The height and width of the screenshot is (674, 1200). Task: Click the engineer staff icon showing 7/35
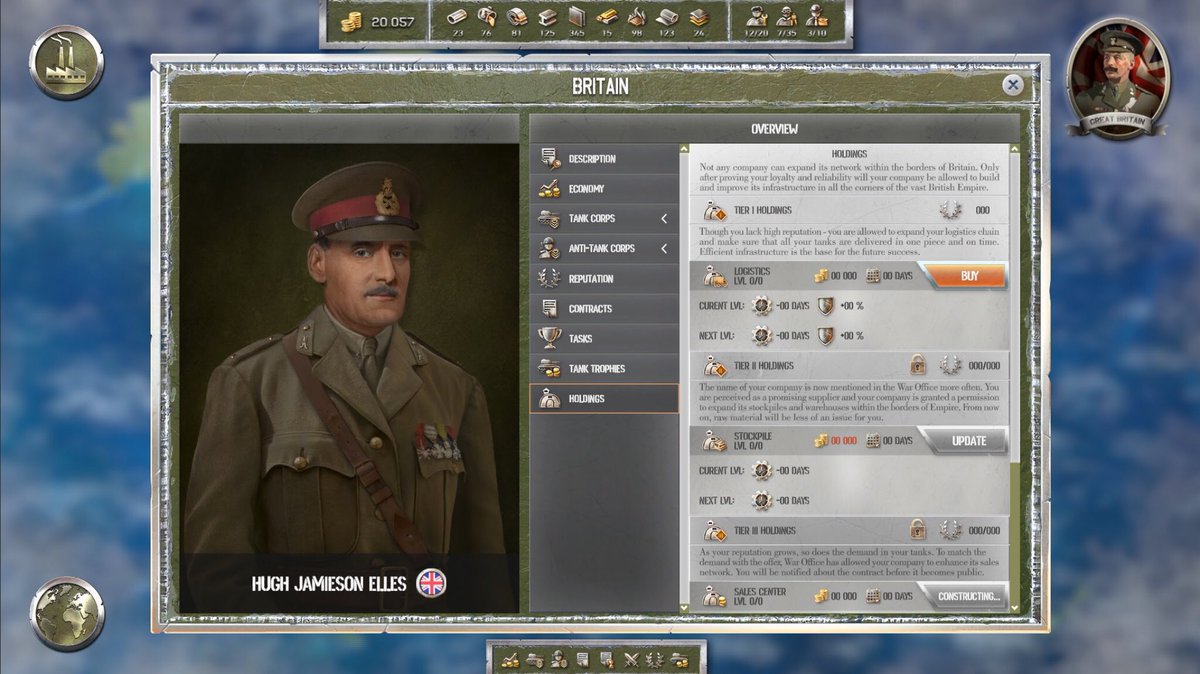tap(787, 16)
